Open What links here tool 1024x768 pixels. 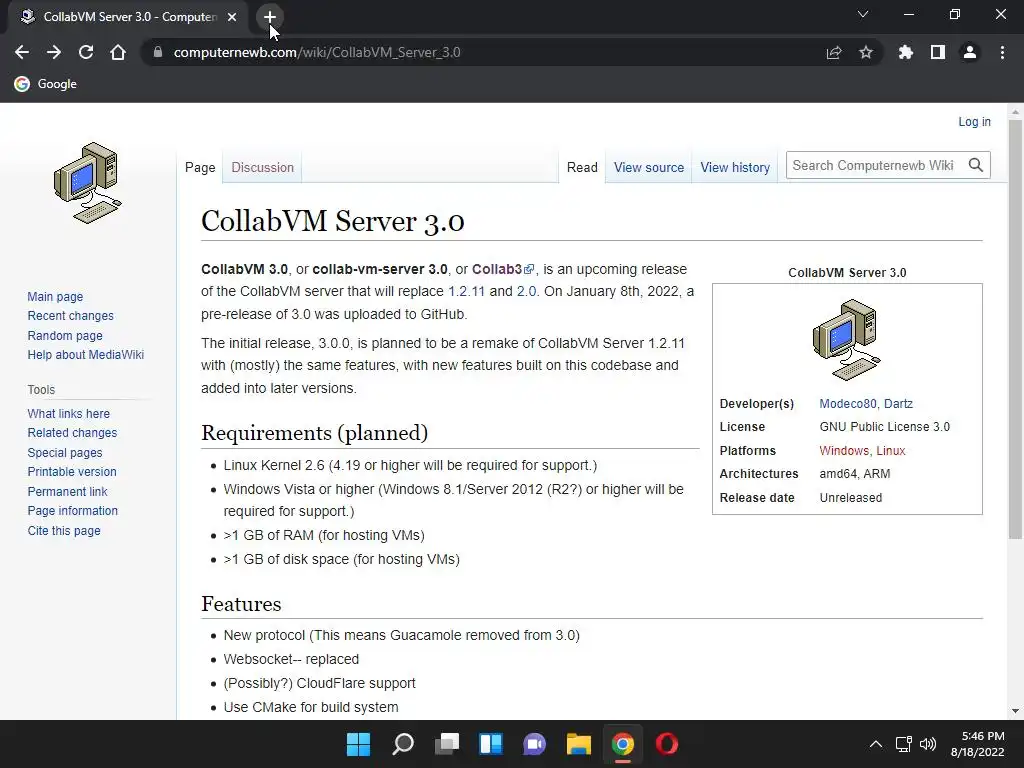[x=69, y=413]
